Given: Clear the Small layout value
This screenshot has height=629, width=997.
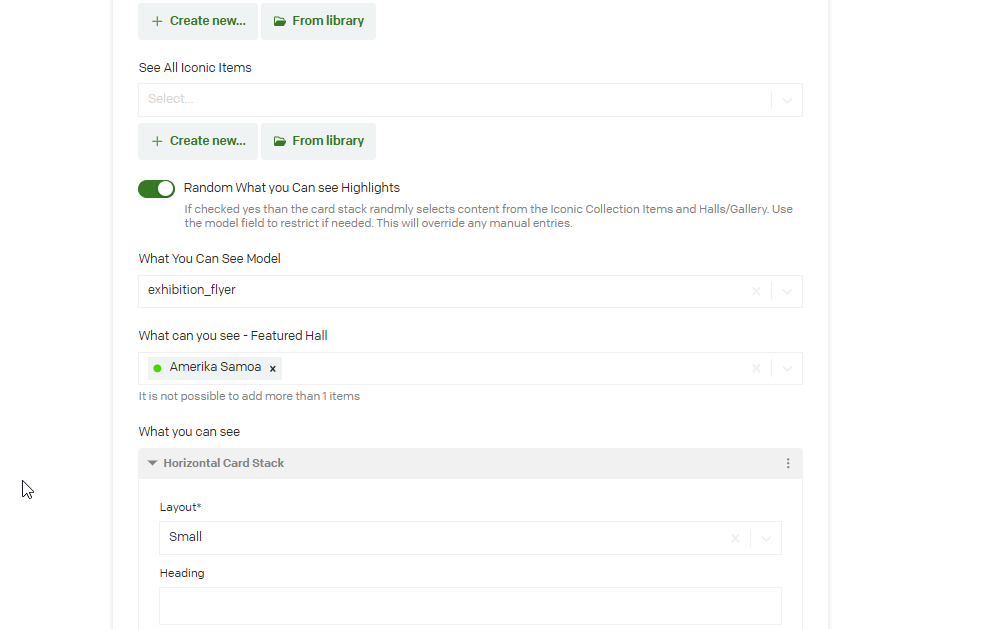Looking at the screenshot, I should pos(735,538).
